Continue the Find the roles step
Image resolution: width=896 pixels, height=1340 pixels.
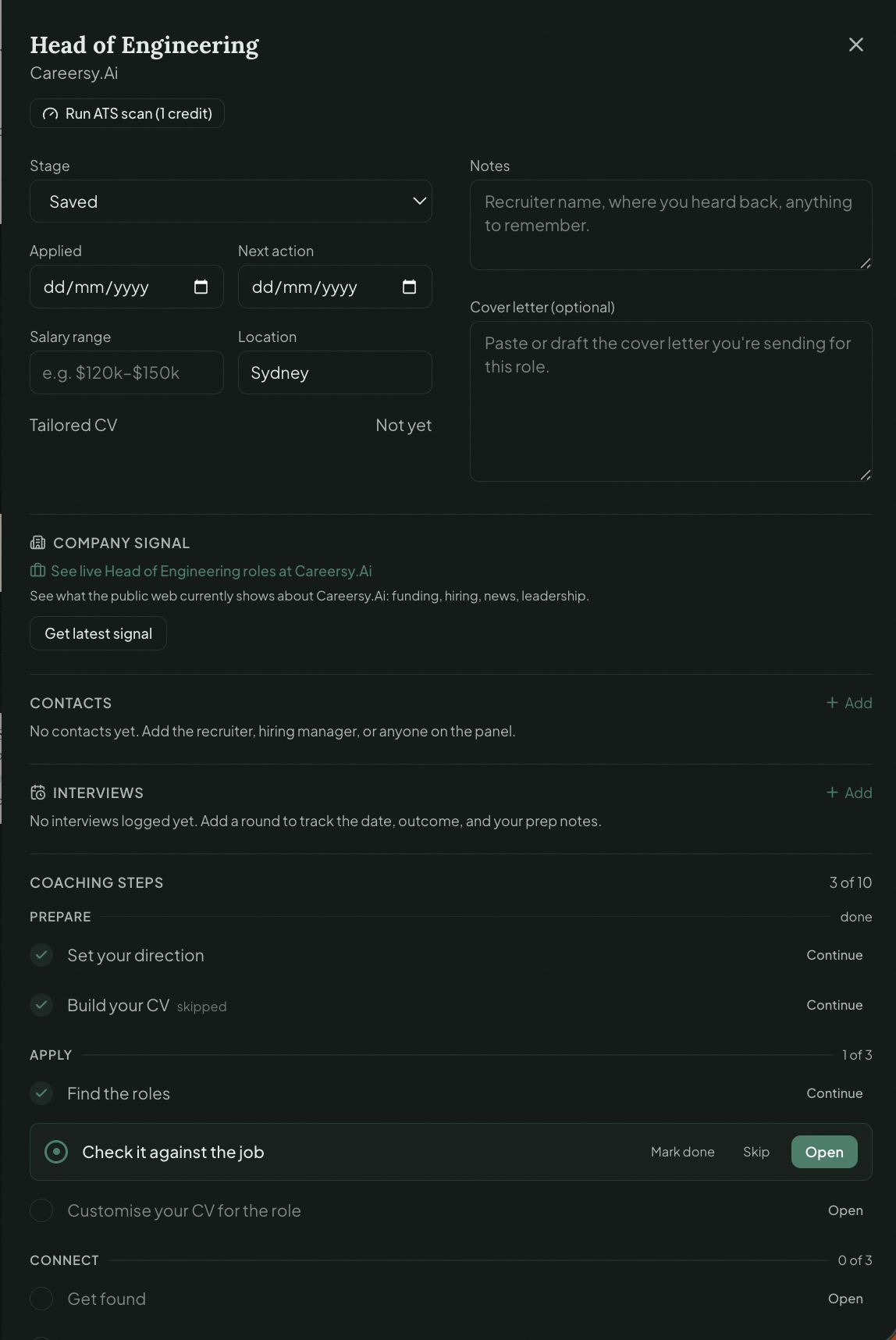(834, 1093)
